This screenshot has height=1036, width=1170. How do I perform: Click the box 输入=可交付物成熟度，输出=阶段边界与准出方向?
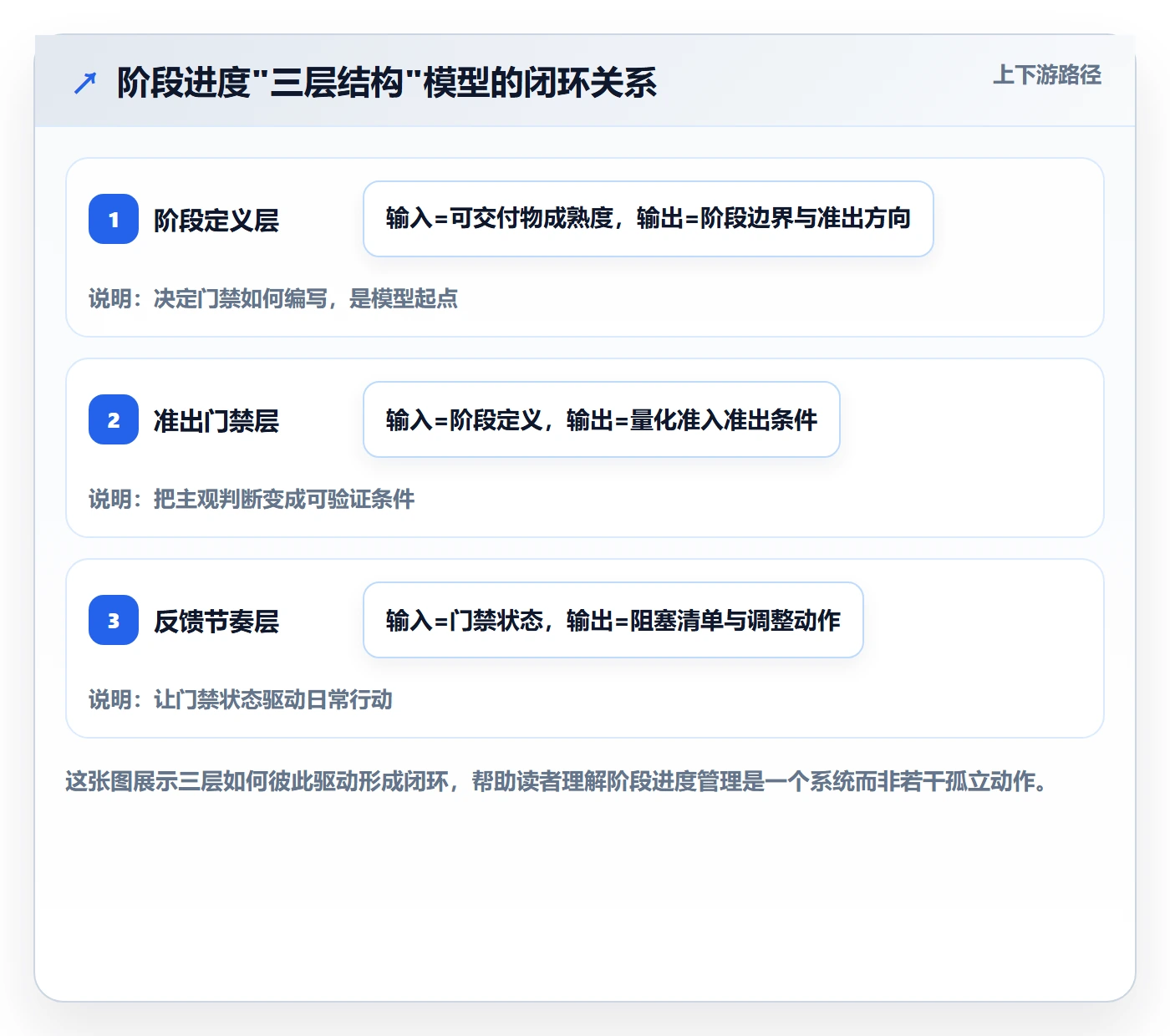(649, 219)
